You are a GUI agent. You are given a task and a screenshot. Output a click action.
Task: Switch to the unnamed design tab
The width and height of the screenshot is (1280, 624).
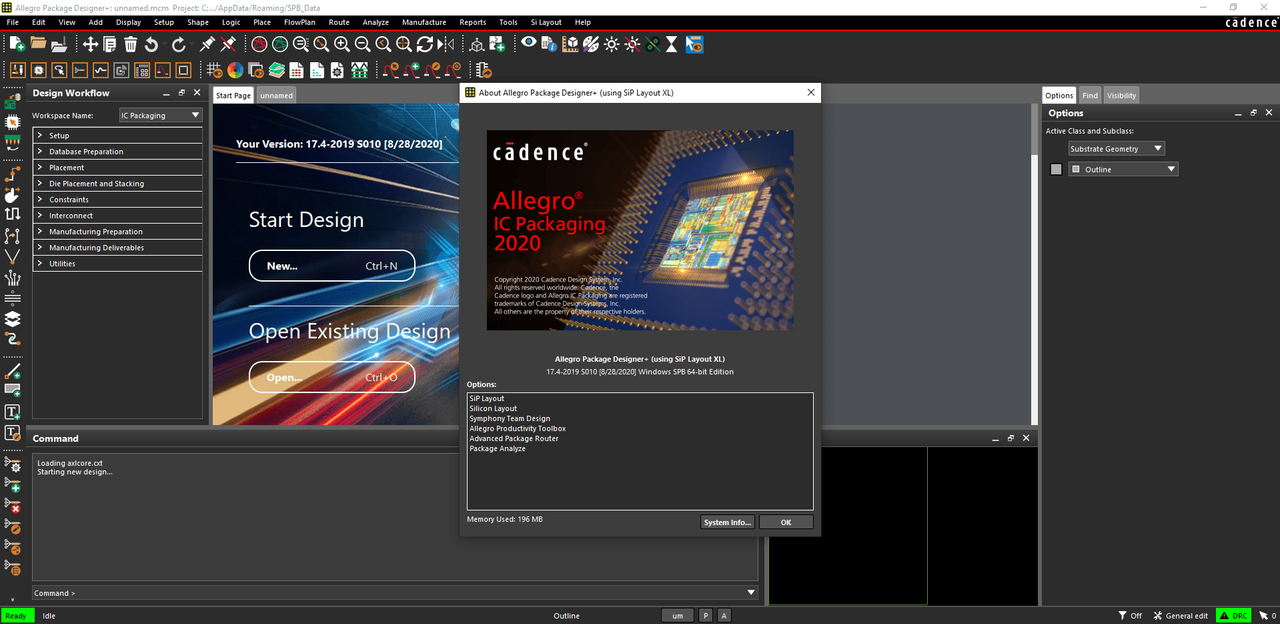click(x=276, y=95)
